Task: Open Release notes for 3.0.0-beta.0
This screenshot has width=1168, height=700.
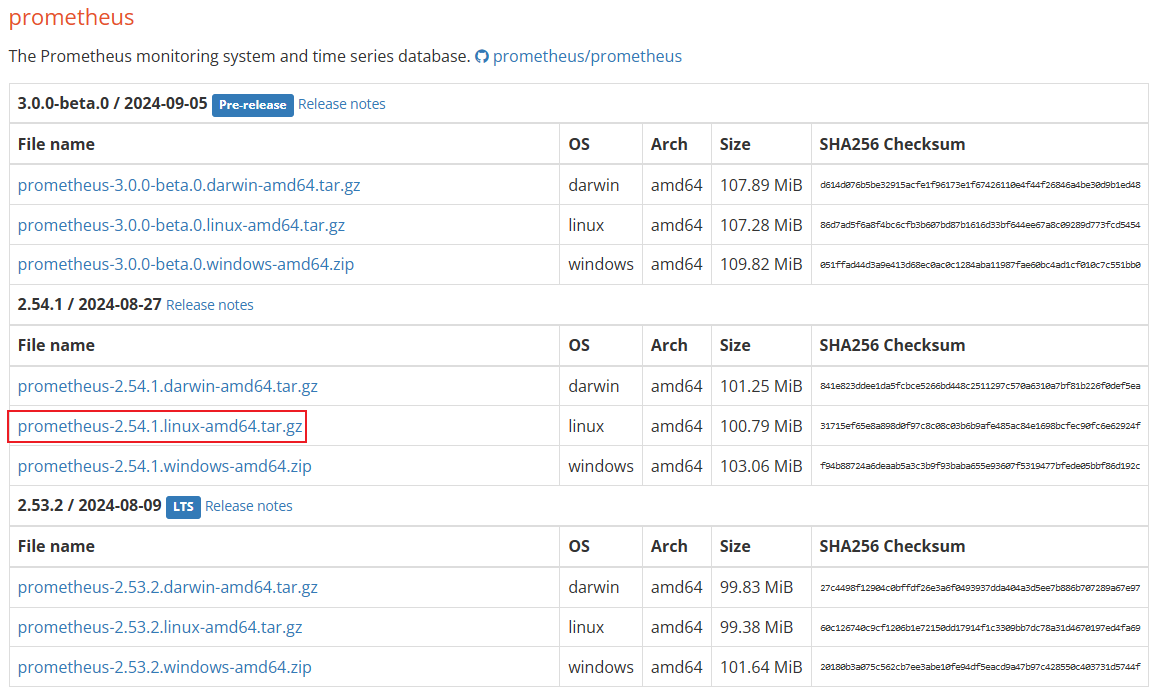Action: tap(341, 104)
